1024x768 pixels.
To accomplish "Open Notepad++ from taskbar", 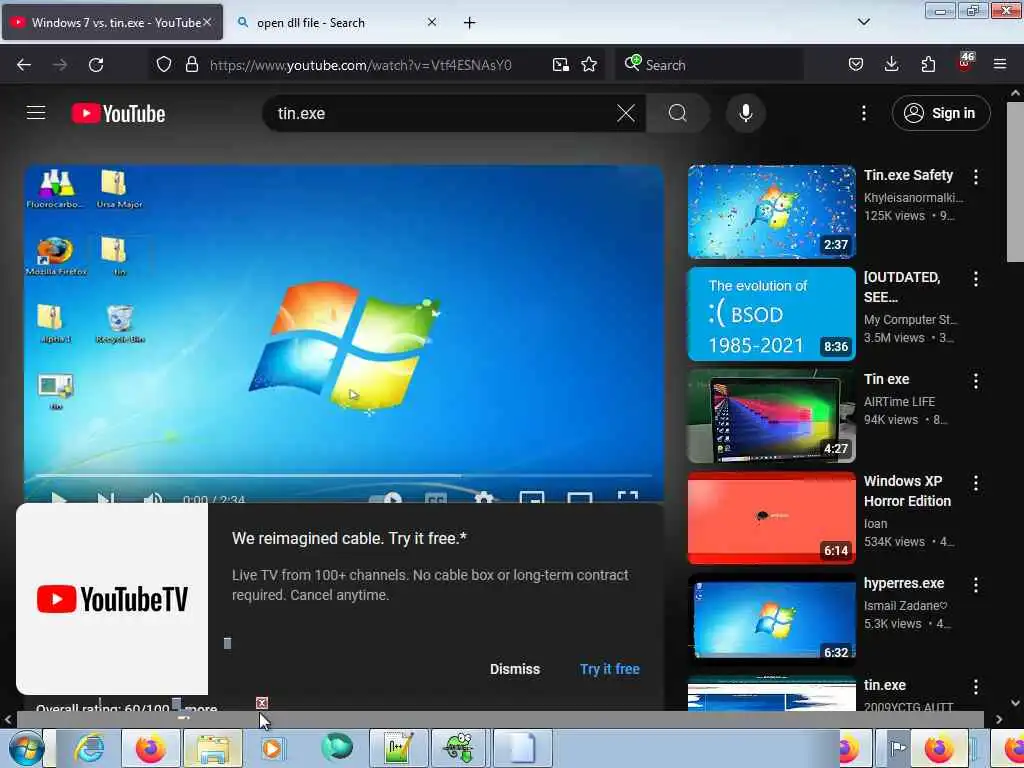I will [398, 748].
